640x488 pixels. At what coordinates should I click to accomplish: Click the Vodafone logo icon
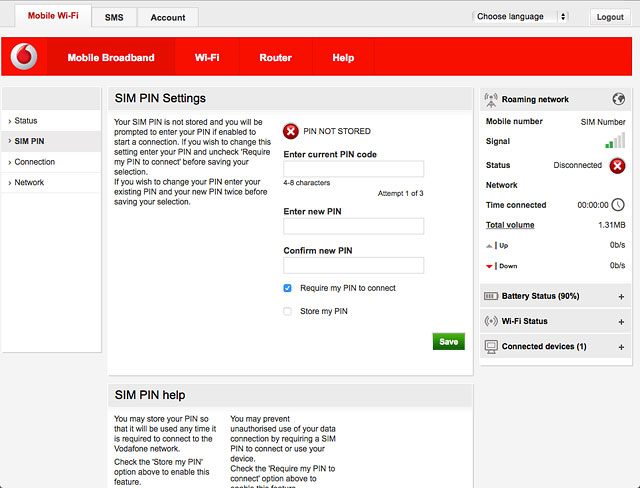(x=23, y=57)
